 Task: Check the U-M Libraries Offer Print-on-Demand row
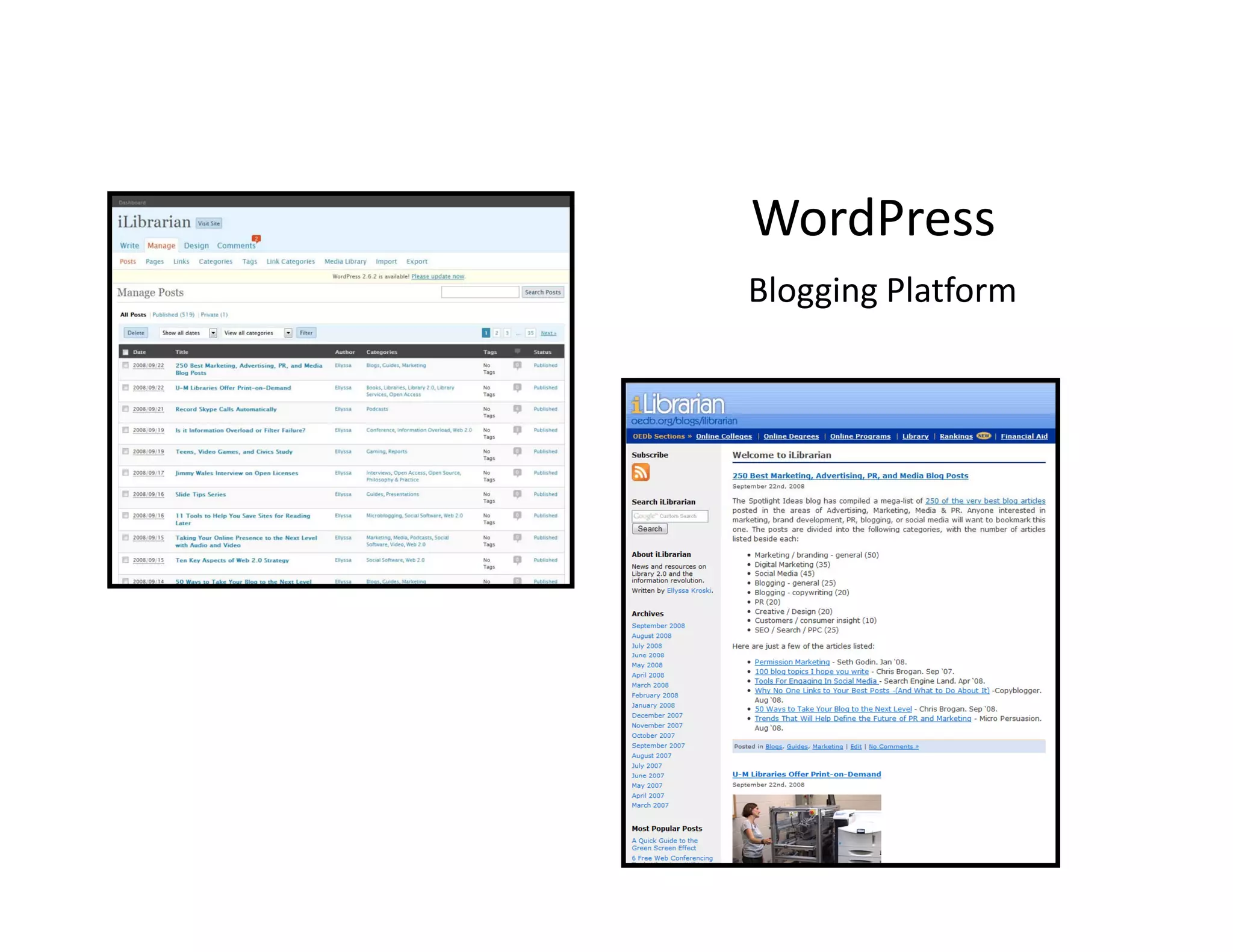[x=125, y=388]
